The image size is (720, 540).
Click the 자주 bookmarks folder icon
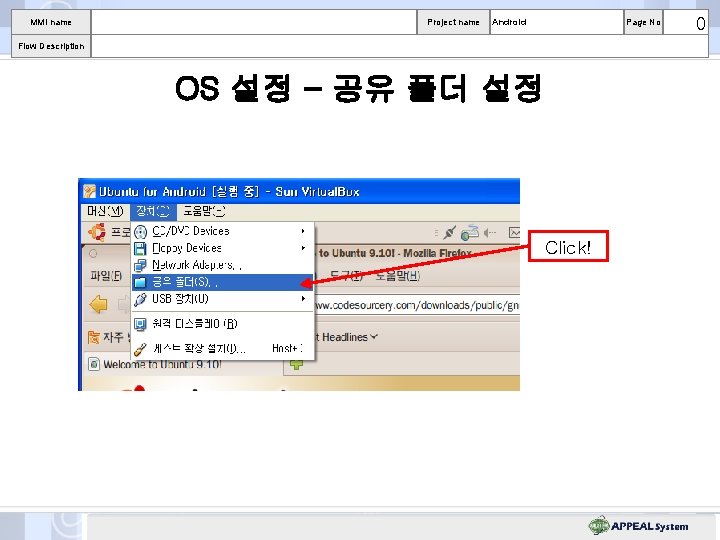94,338
